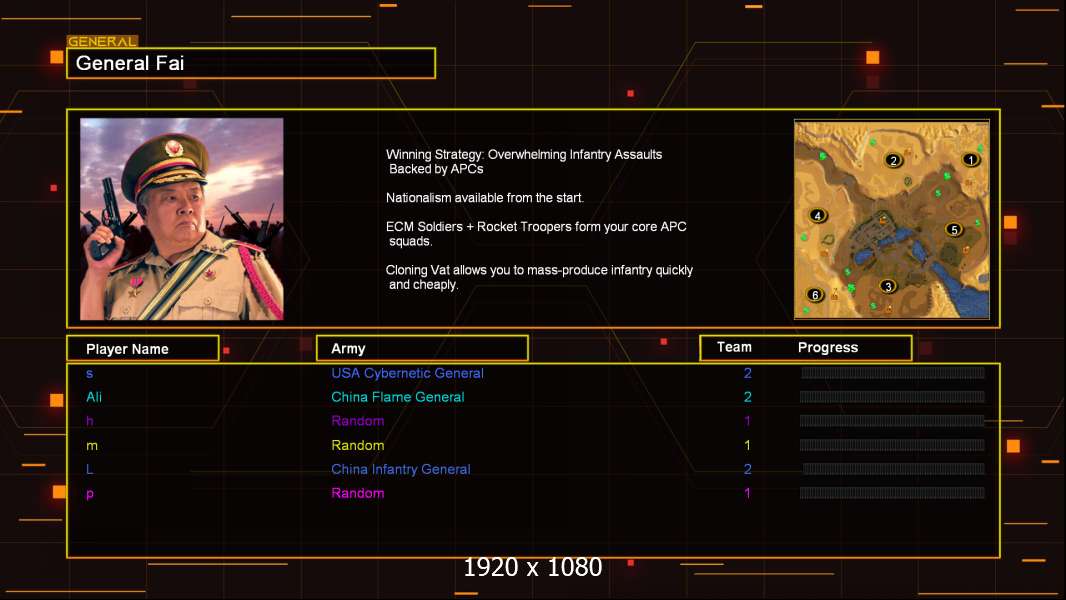The width and height of the screenshot is (1066, 600).
Task: Select player name 'h' in the list
Action: [x=90, y=421]
